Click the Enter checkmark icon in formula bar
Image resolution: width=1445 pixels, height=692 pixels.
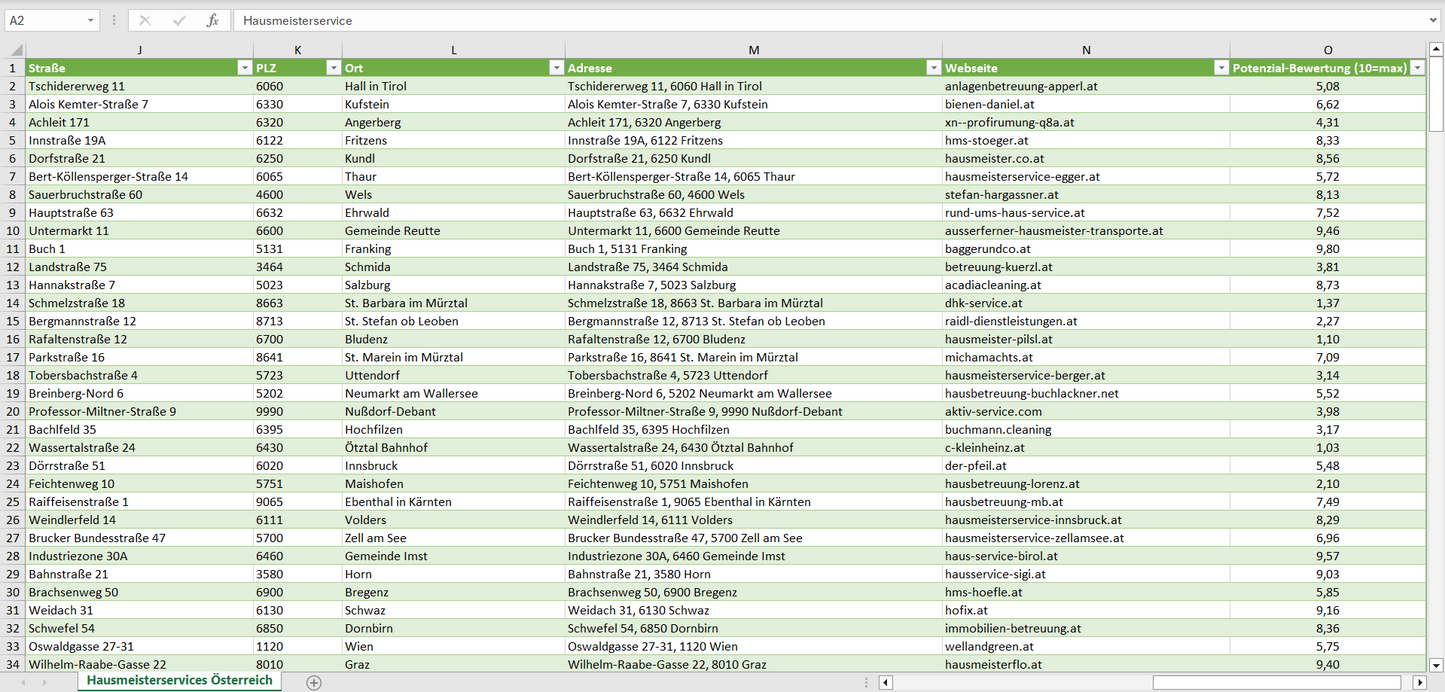(x=179, y=20)
